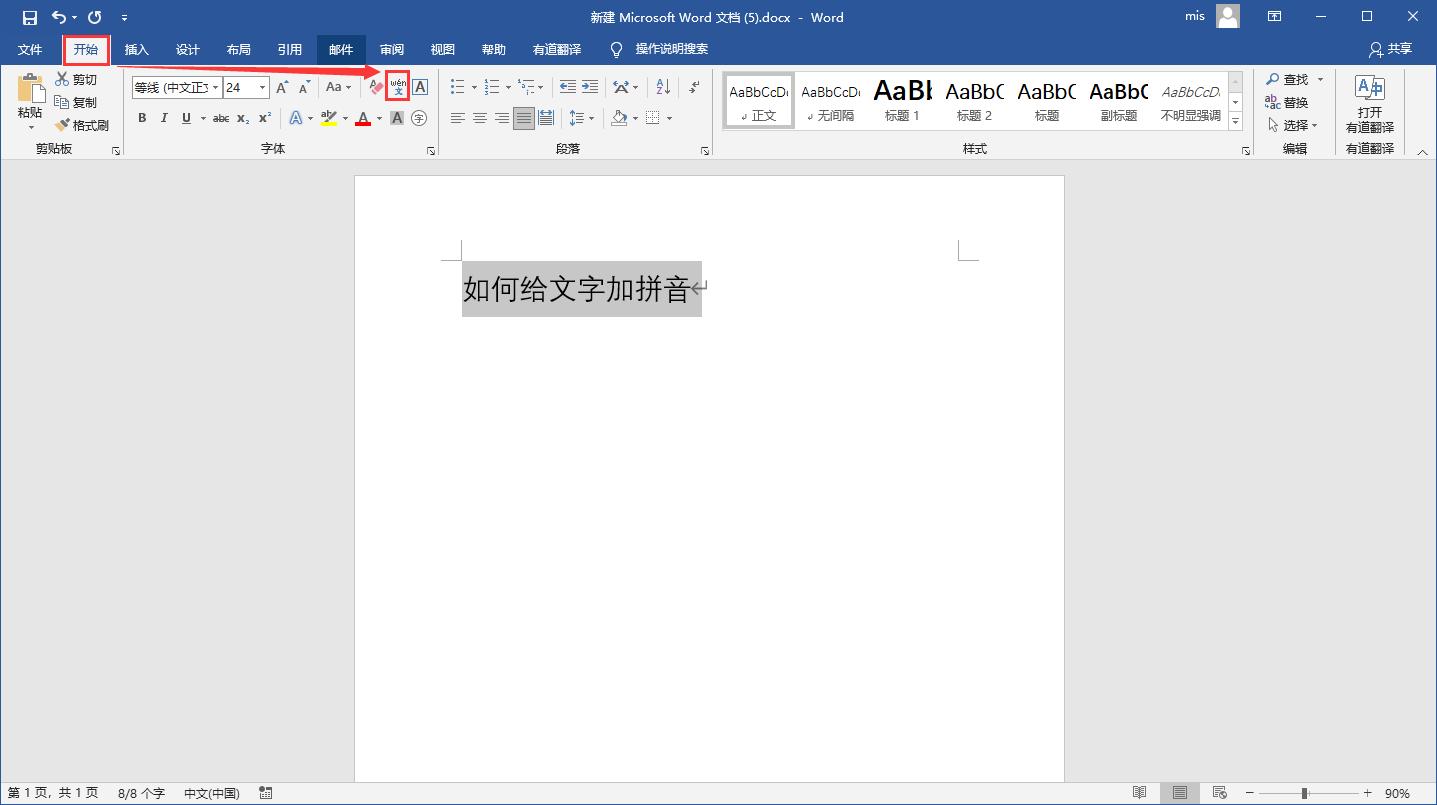Toggle italic formatting on selection
The height and width of the screenshot is (805, 1437).
(x=163, y=118)
